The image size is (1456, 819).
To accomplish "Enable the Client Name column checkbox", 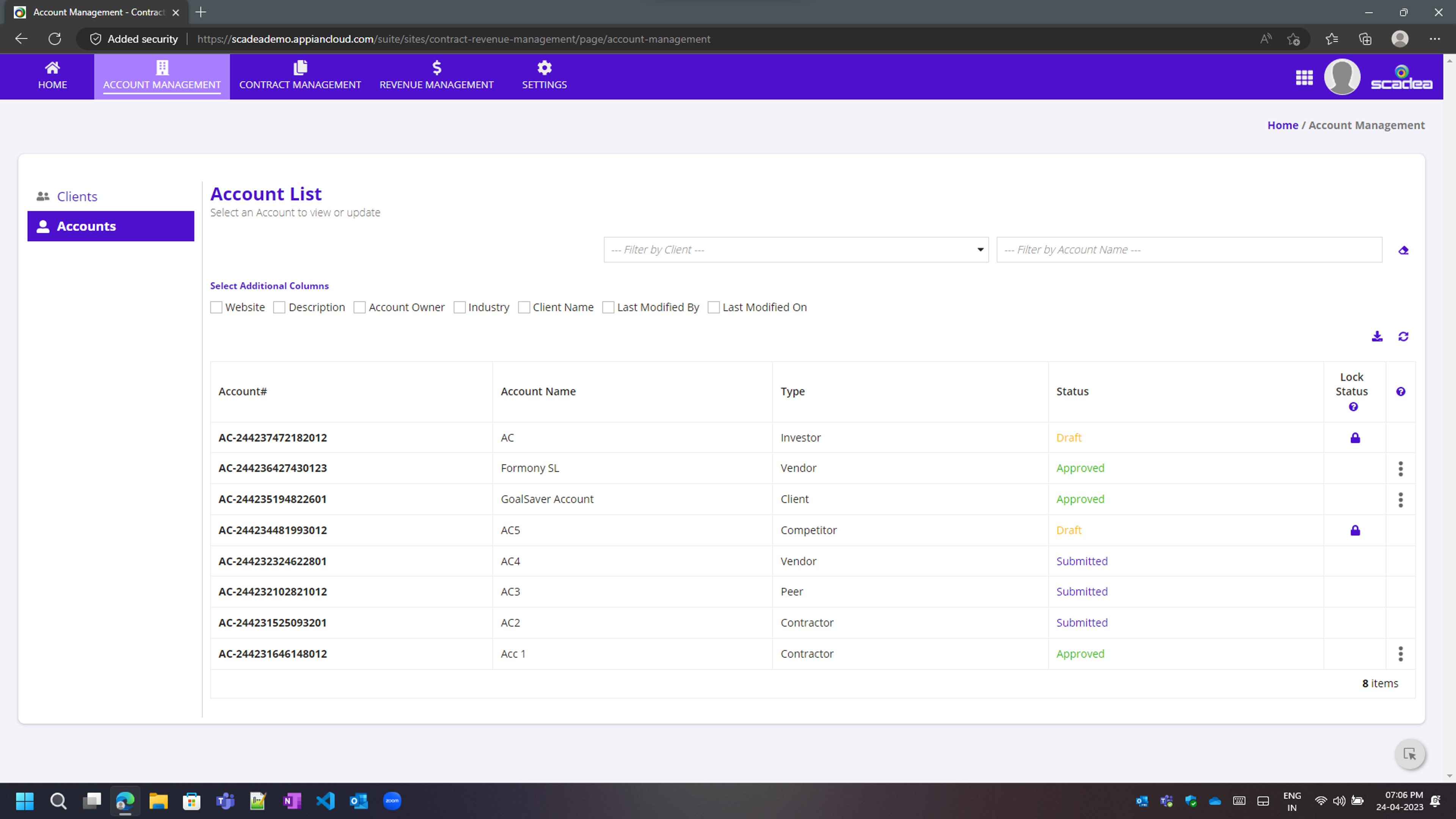I will click(x=524, y=308).
